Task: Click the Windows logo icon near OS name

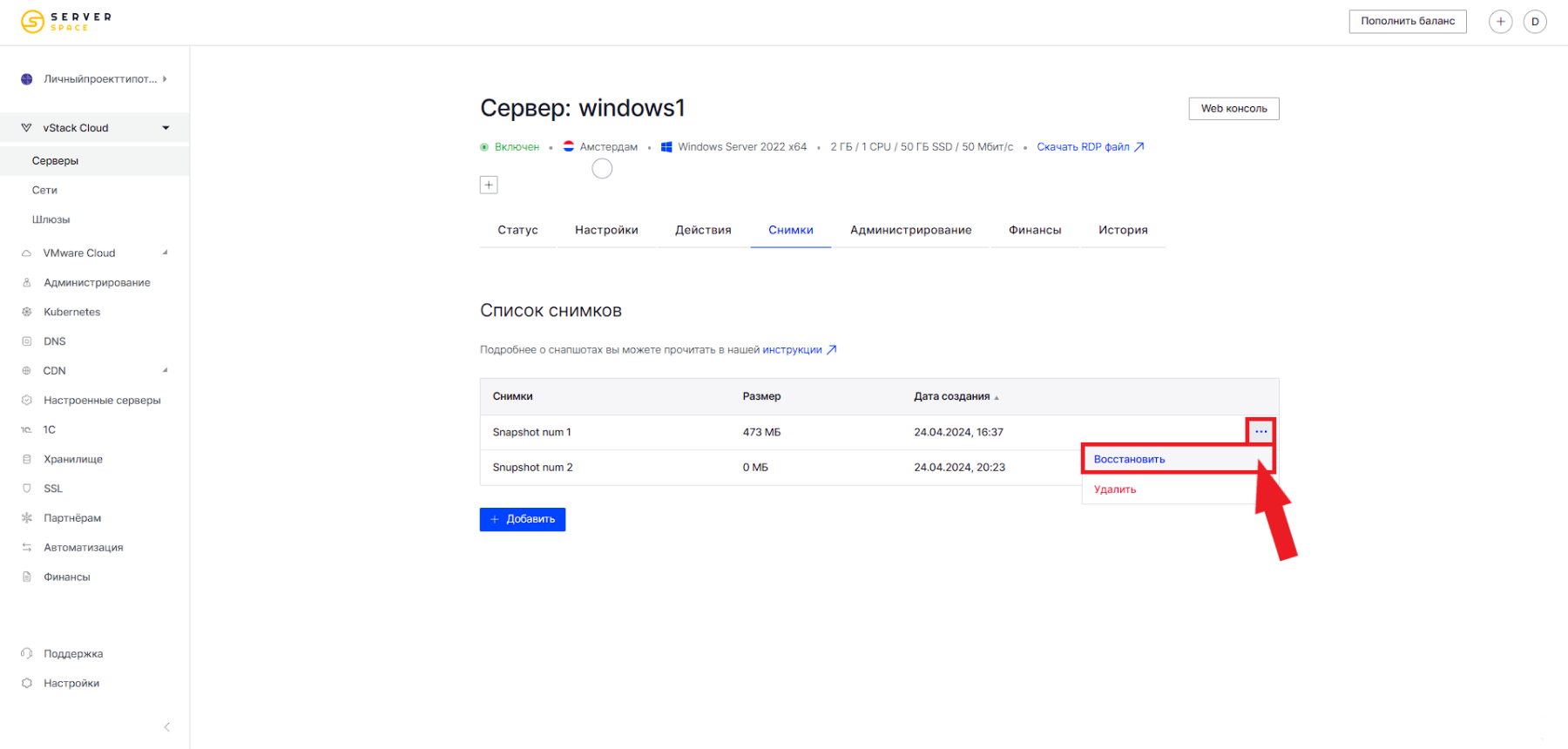Action: [666, 147]
